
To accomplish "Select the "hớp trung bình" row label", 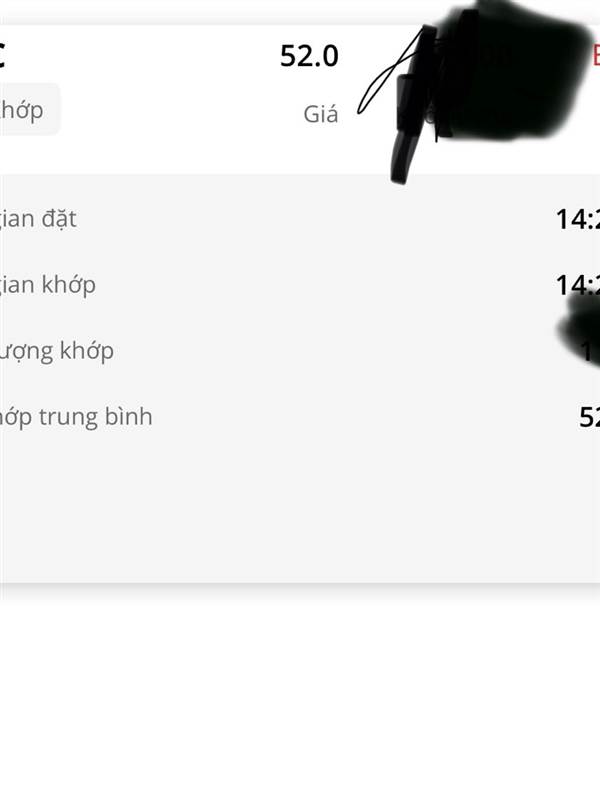I will coord(76,417).
